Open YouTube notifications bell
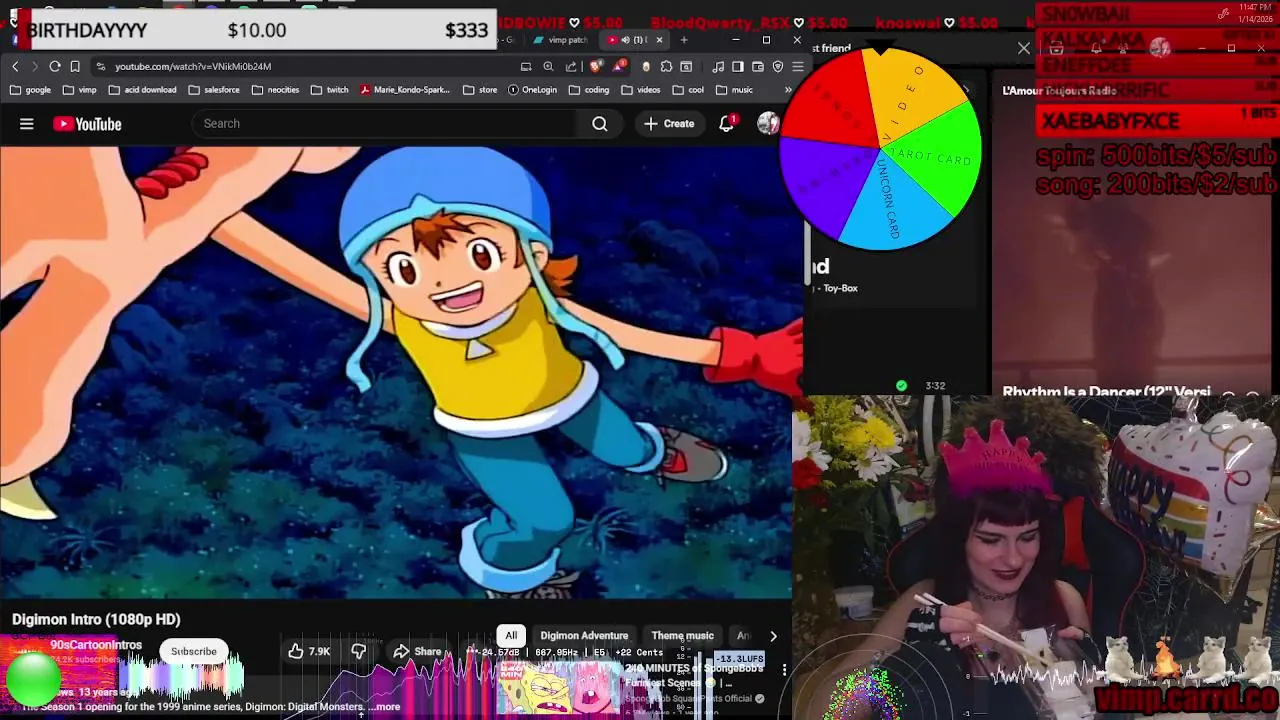Screen dimensions: 1280x720 (727, 123)
